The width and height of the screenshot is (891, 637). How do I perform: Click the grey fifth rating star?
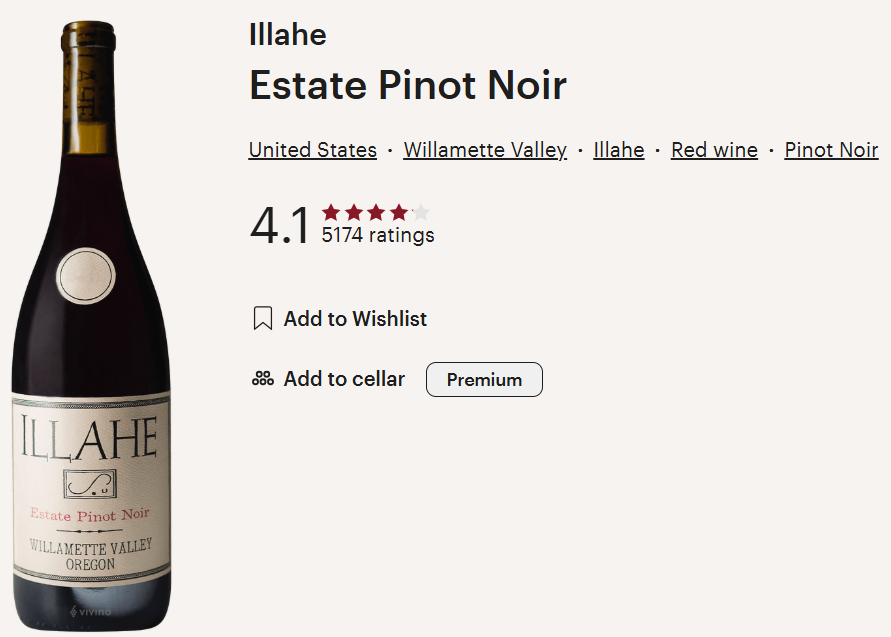pos(421,212)
